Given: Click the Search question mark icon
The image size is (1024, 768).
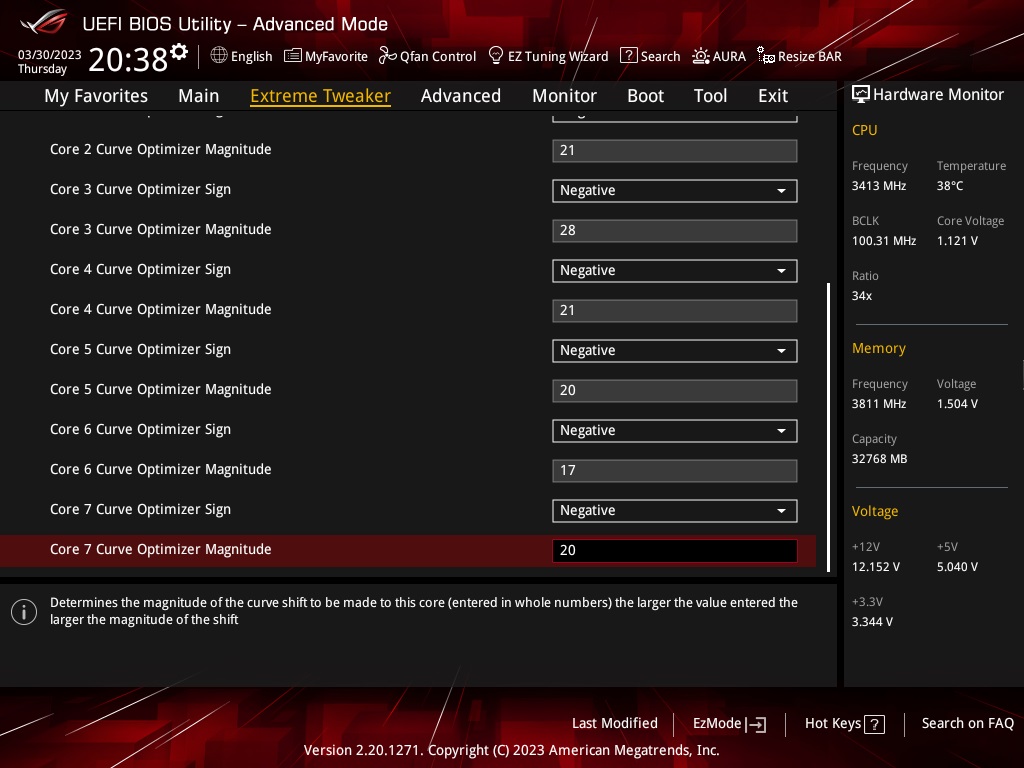Looking at the screenshot, I should click(x=628, y=56).
